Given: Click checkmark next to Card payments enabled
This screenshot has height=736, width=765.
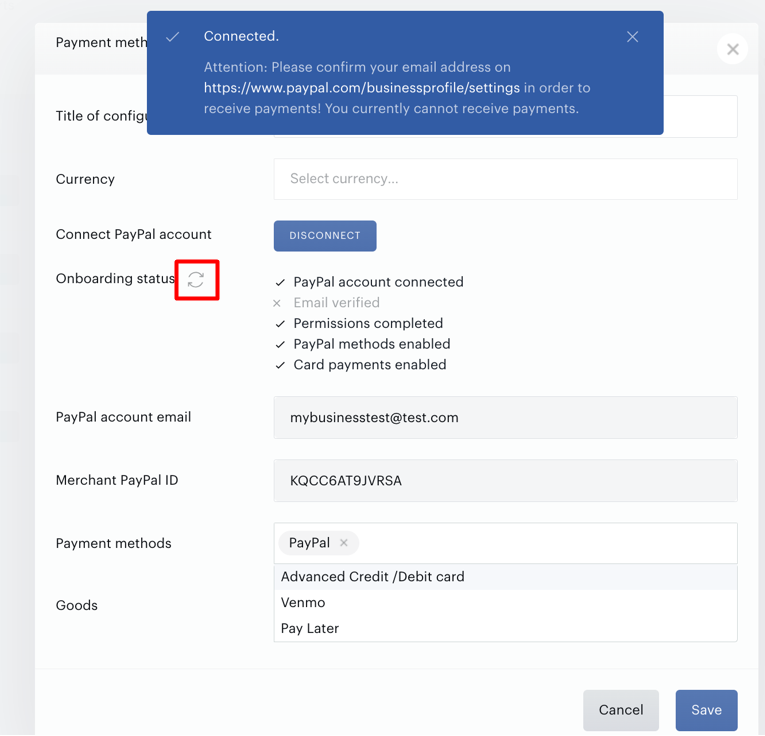Looking at the screenshot, I should coord(280,365).
